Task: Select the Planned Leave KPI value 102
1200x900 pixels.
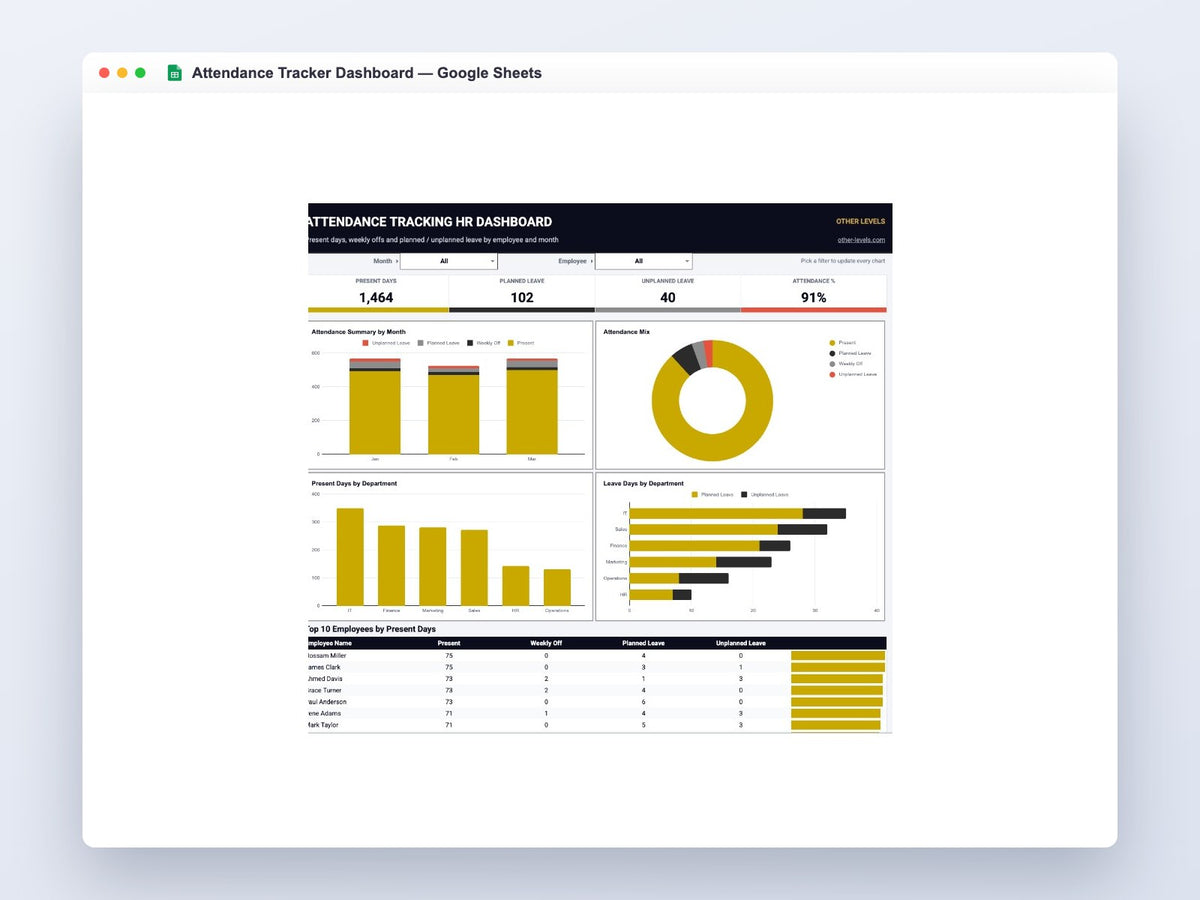Action: point(522,297)
